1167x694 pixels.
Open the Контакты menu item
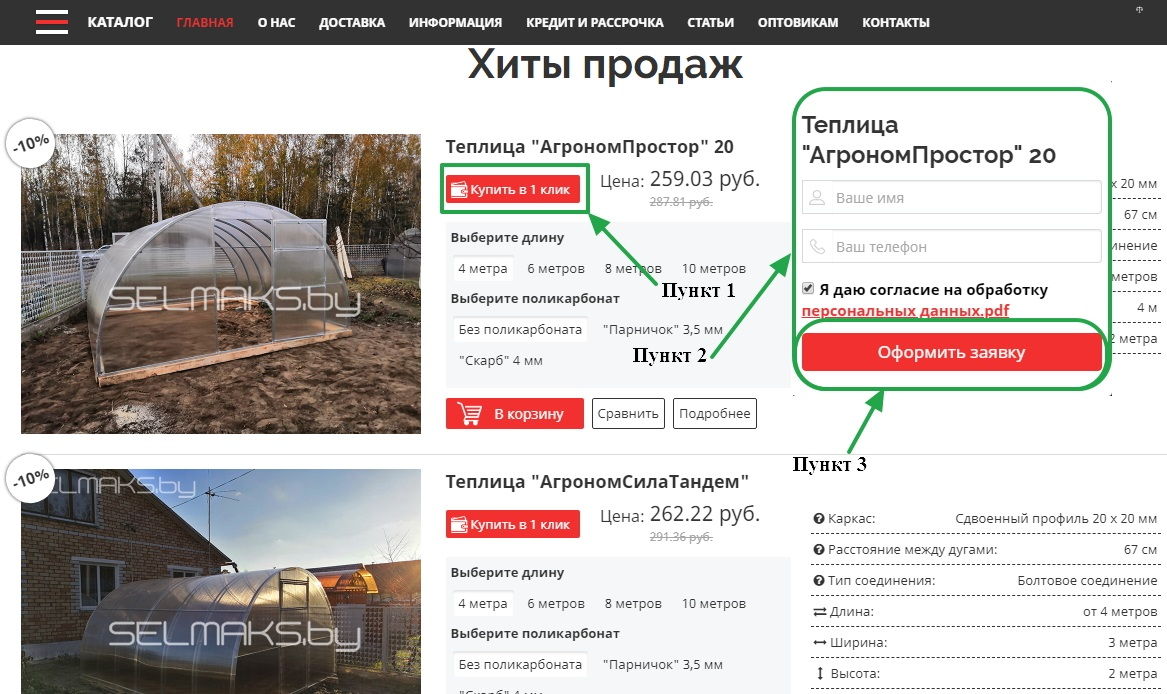[x=896, y=22]
